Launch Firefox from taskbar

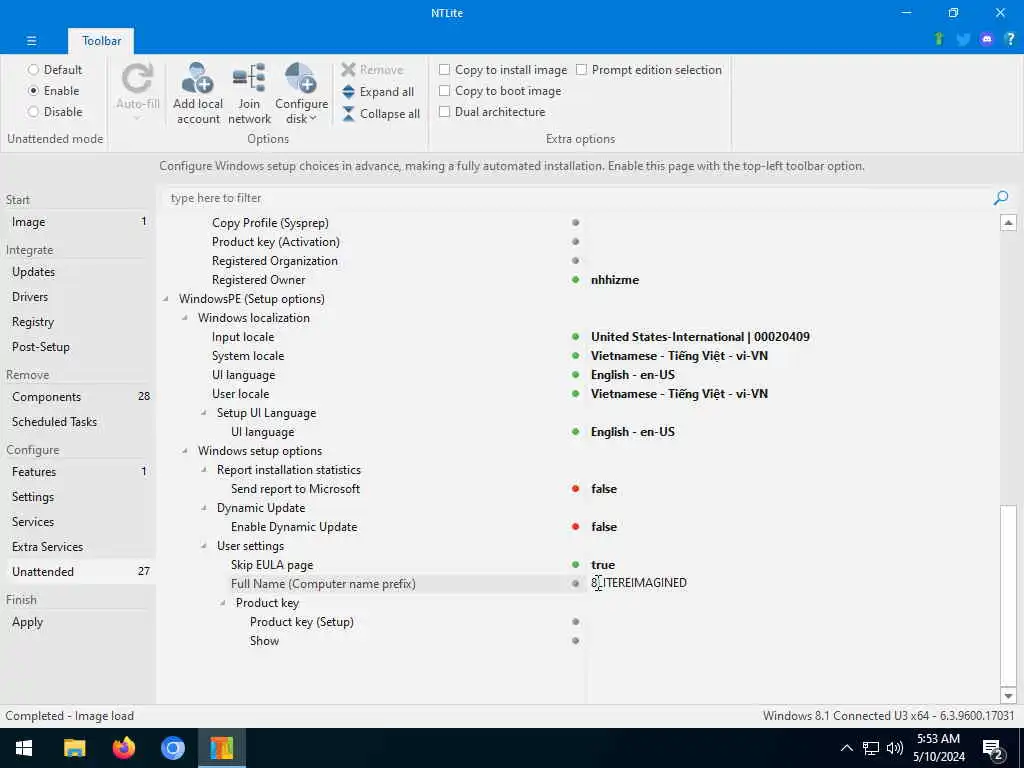coord(123,748)
